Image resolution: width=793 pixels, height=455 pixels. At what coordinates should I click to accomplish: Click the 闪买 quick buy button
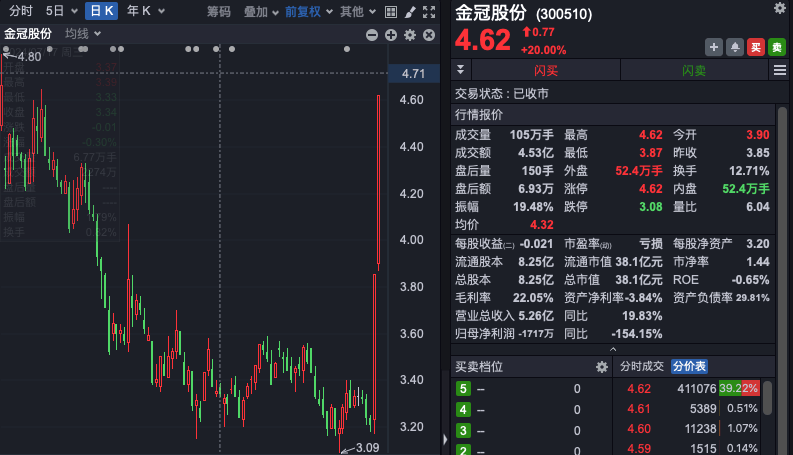click(546, 70)
